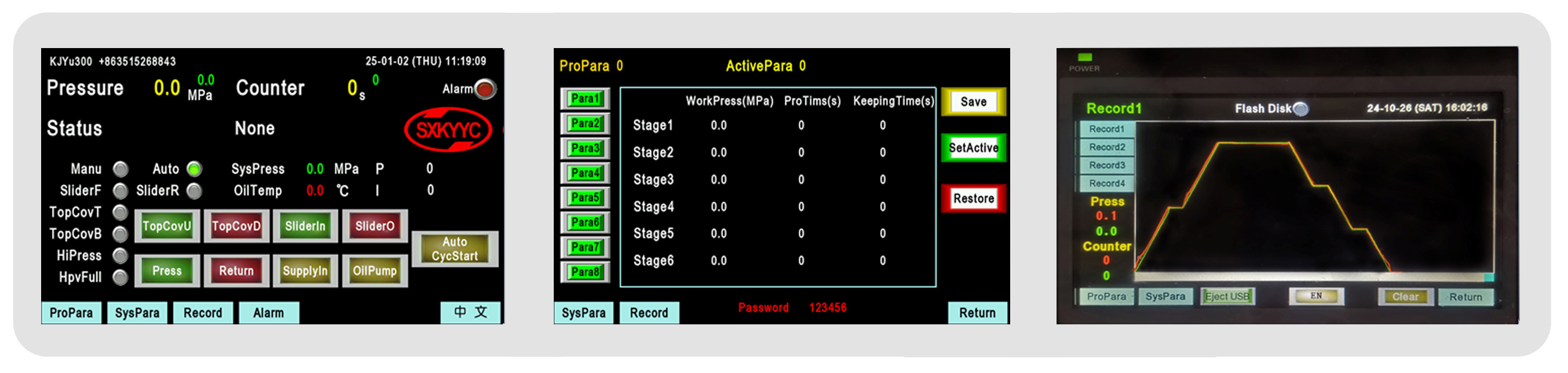
Task: Select Record3 from the record list
Action: point(1106,165)
